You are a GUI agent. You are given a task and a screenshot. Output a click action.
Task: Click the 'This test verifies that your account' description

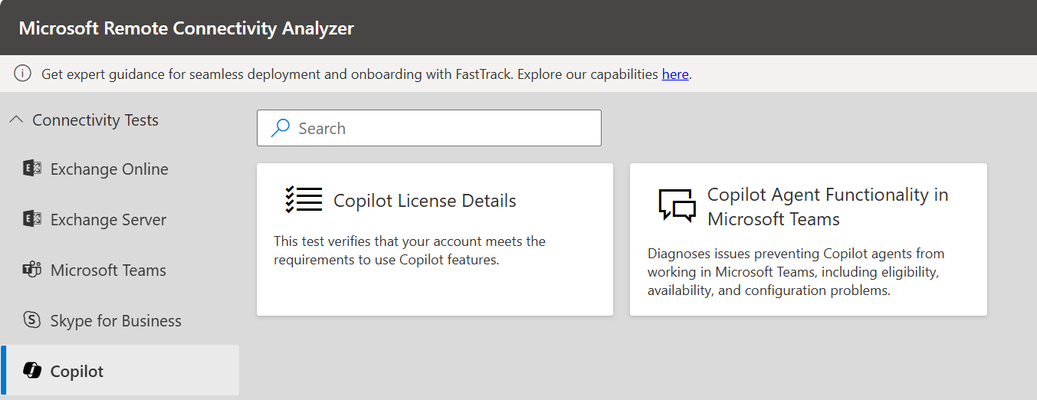[x=409, y=250]
